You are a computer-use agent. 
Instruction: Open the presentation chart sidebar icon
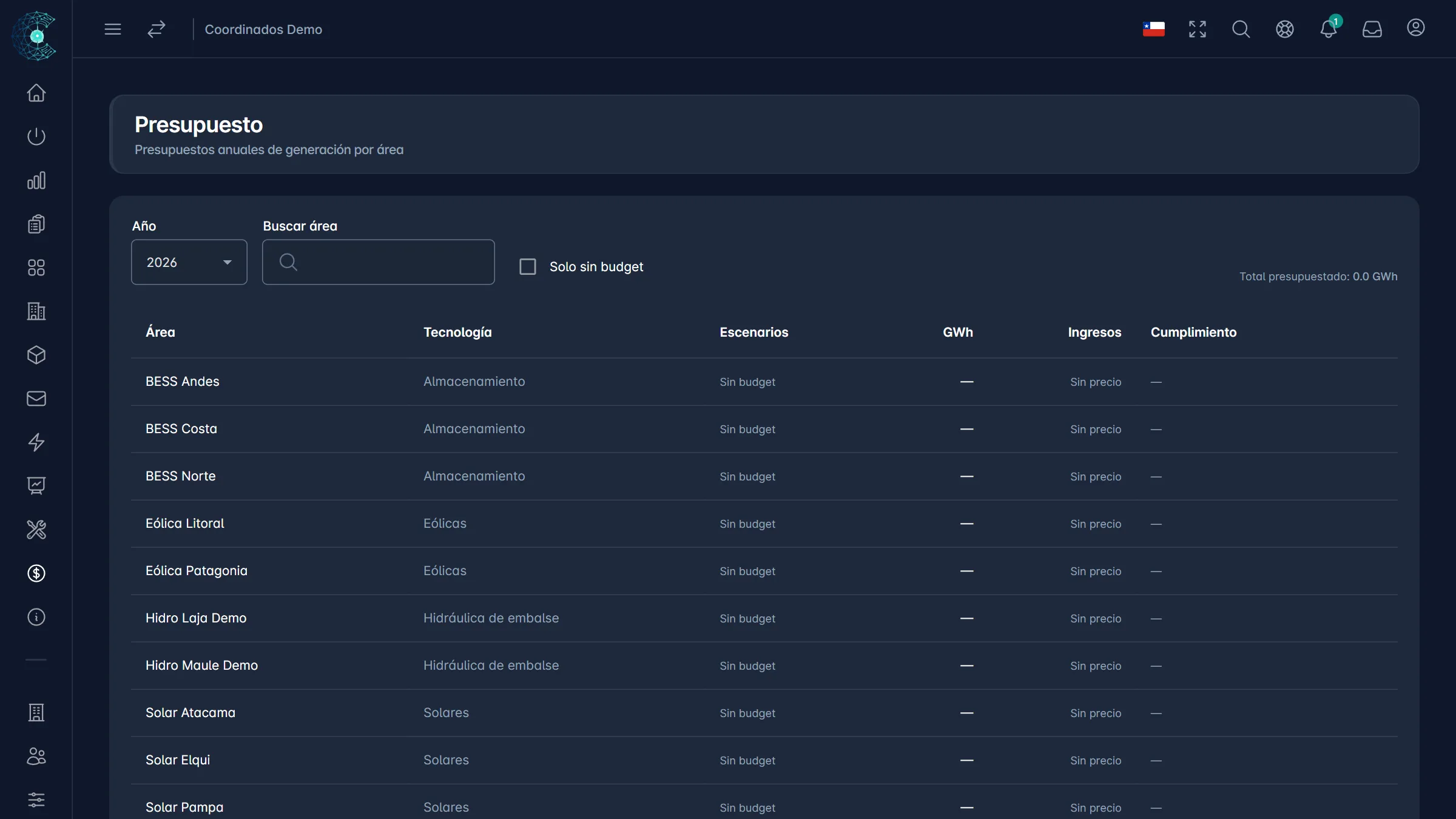(36, 486)
